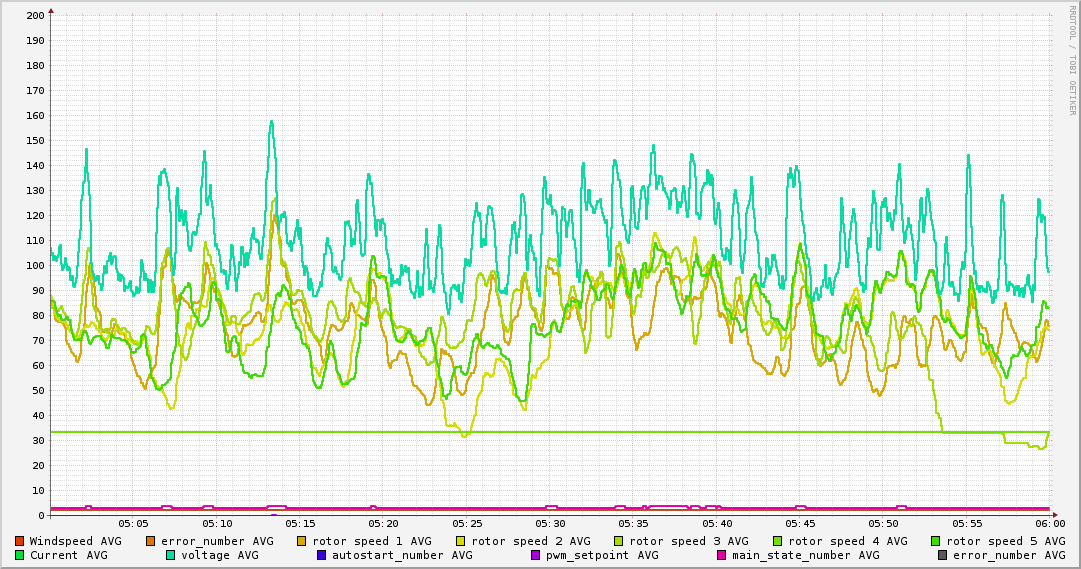
Task: Click the teal voltage AVG legend swatch
Action: 171,555
